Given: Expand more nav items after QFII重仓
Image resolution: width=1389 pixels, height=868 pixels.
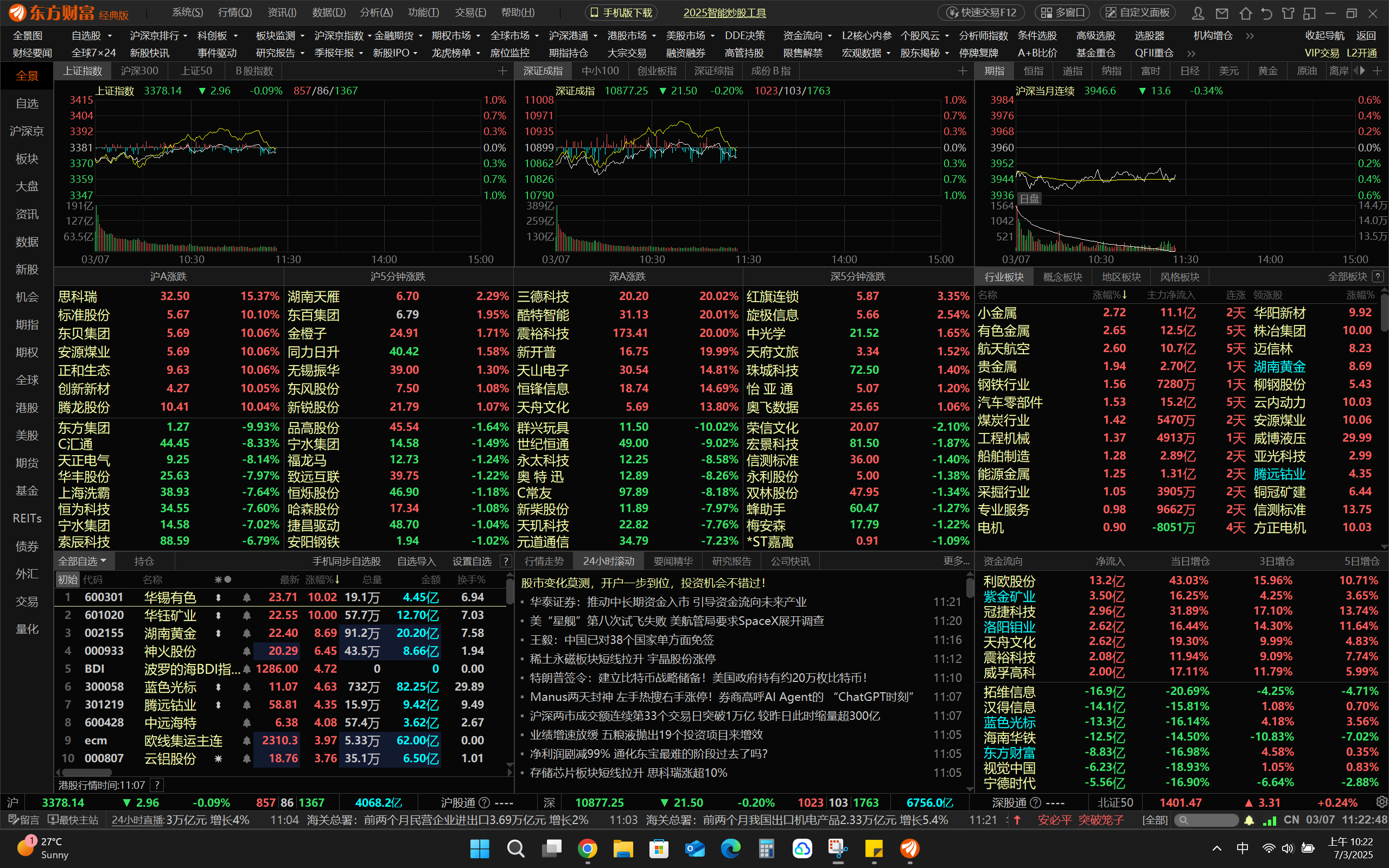Looking at the screenshot, I should tap(1191, 53).
